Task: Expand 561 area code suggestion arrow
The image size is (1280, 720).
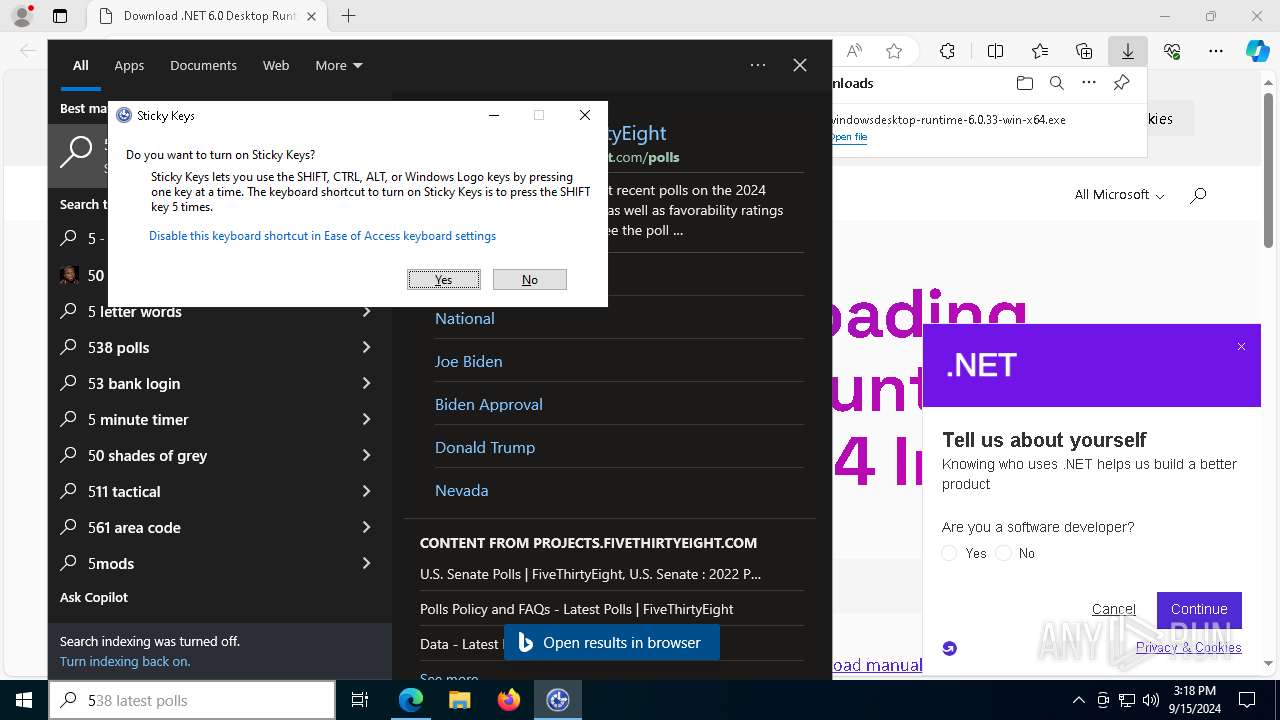Action: tap(367, 527)
